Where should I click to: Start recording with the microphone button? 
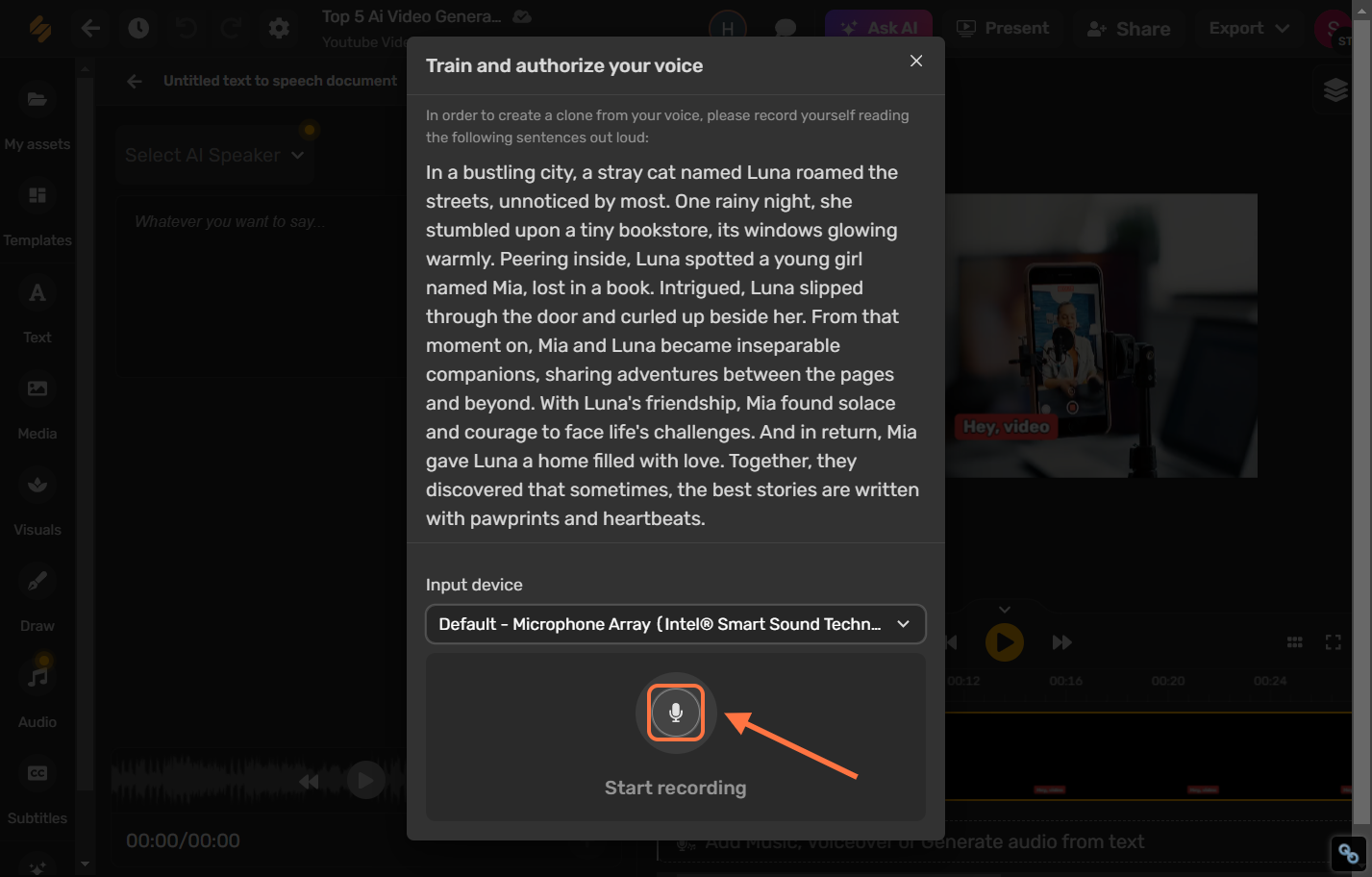point(676,713)
